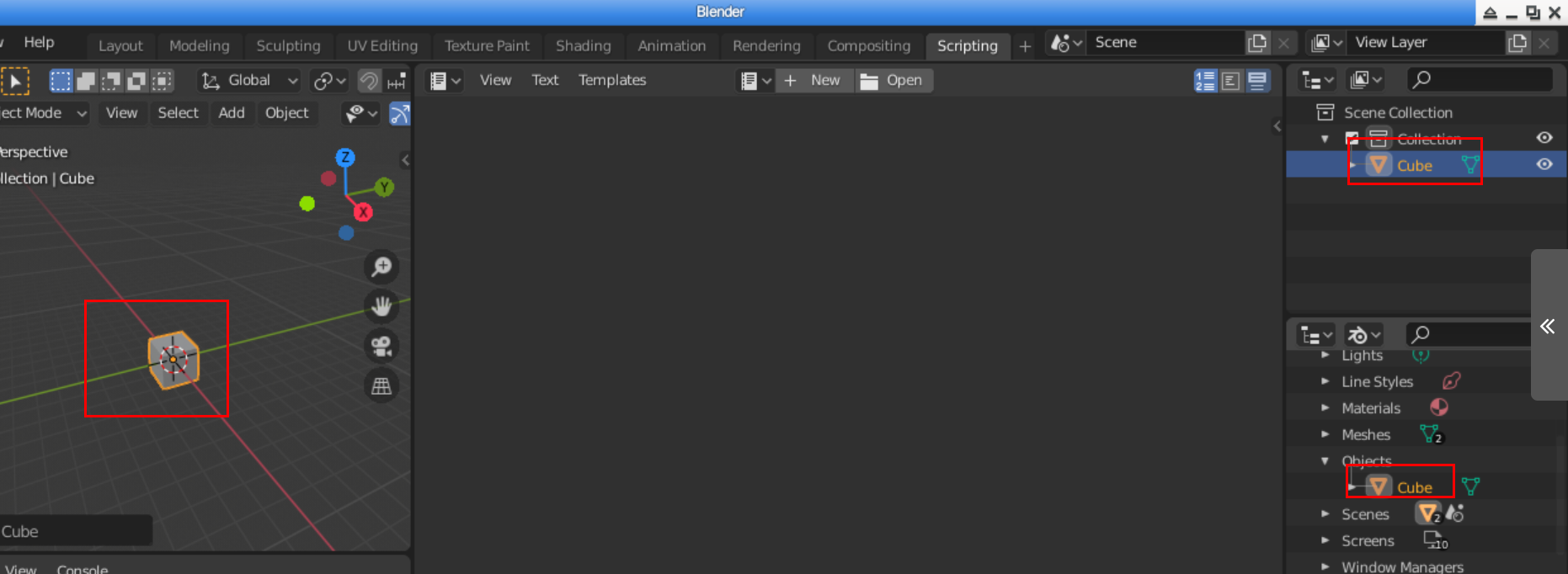Image resolution: width=1568 pixels, height=574 pixels.
Task: Toggle word wrap in text editor
Action: [x=1230, y=81]
